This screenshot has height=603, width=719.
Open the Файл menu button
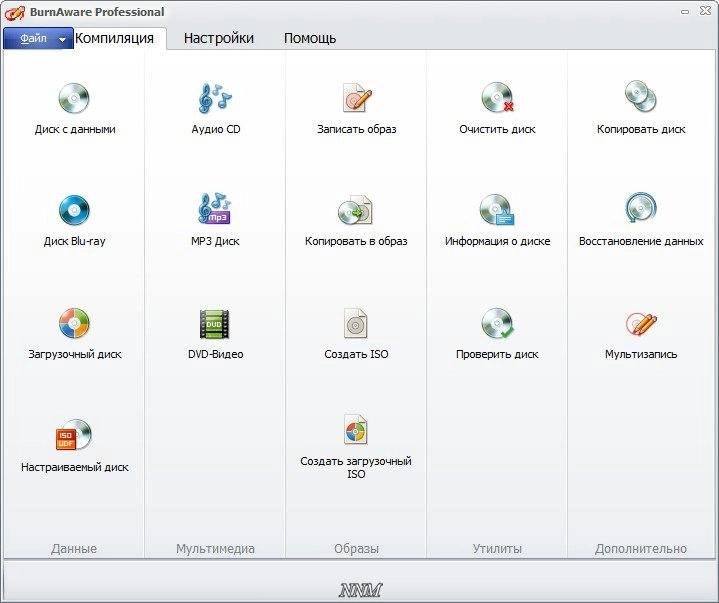point(38,39)
